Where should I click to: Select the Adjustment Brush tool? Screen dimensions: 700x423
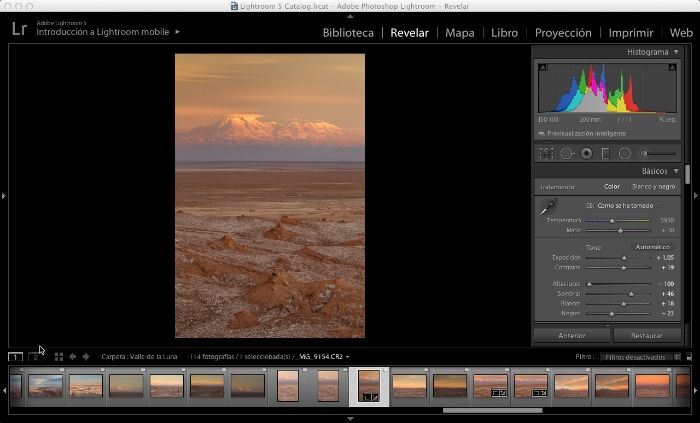pos(644,153)
